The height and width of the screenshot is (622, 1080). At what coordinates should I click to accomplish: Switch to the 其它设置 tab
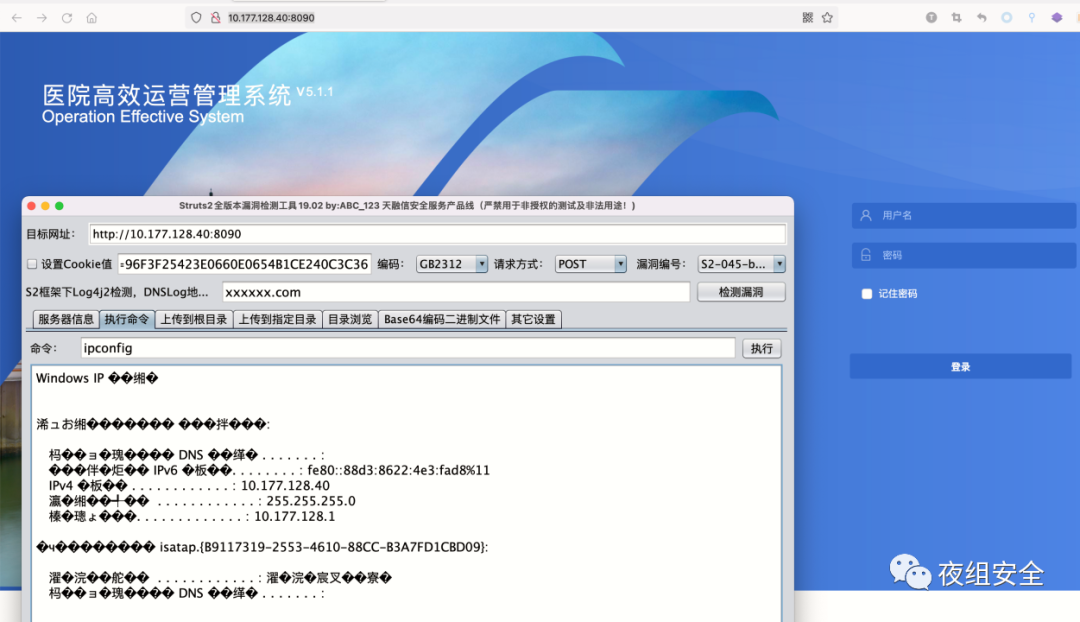point(534,319)
